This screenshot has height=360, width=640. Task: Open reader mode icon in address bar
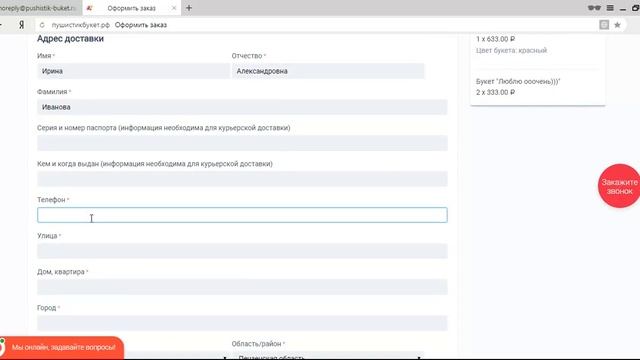coord(604,25)
